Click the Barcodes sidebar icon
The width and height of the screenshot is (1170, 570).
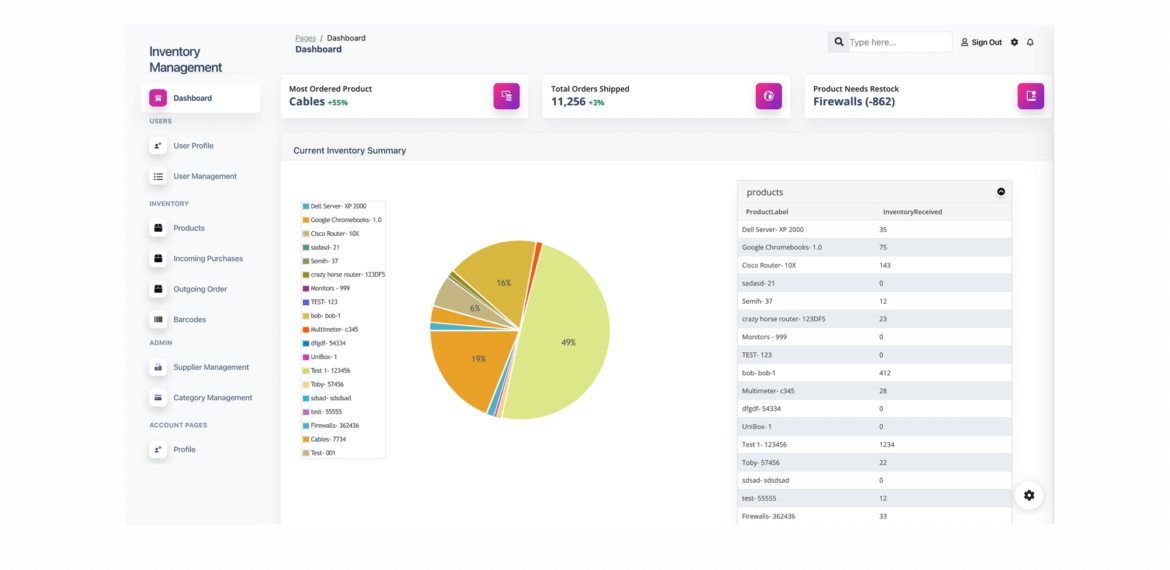pos(157,319)
